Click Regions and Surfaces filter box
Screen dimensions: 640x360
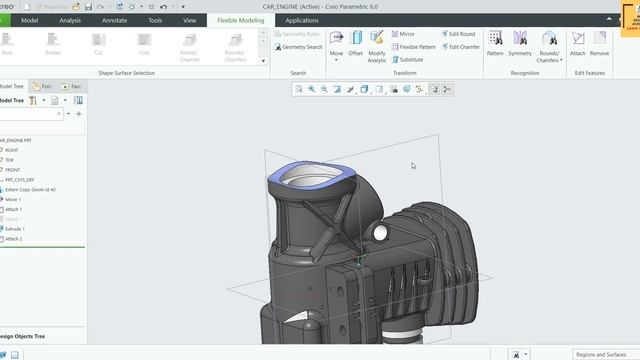pyautogui.click(x=606, y=354)
